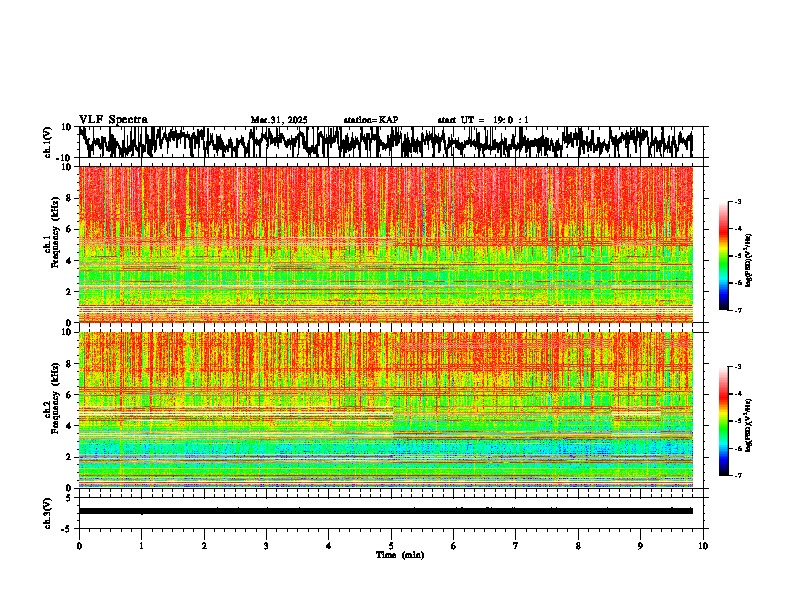Click the ch.2 spectrogram color scale bar
This screenshot has width=792, height=612.
click(723, 421)
